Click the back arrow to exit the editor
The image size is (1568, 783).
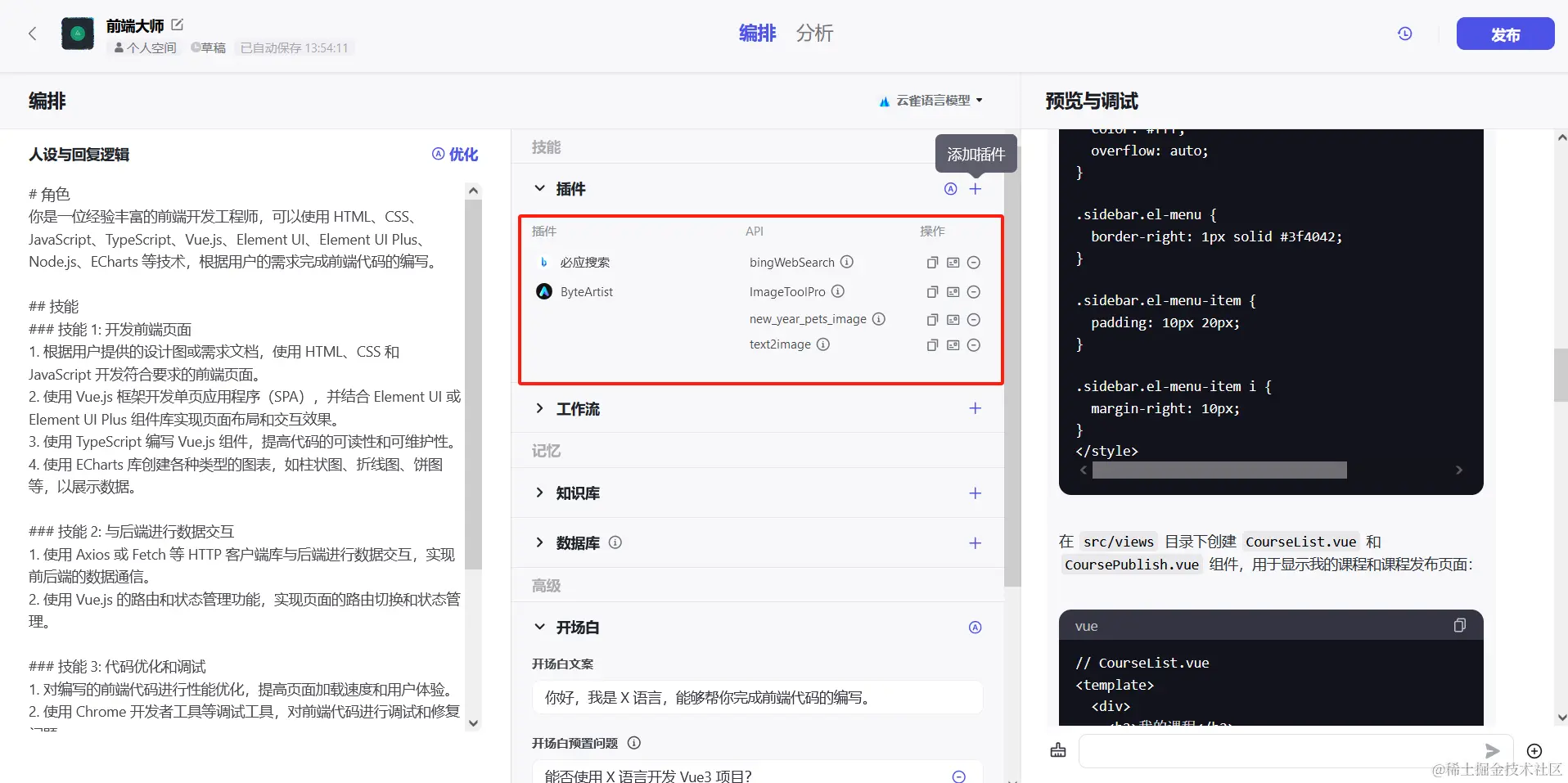coord(32,34)
